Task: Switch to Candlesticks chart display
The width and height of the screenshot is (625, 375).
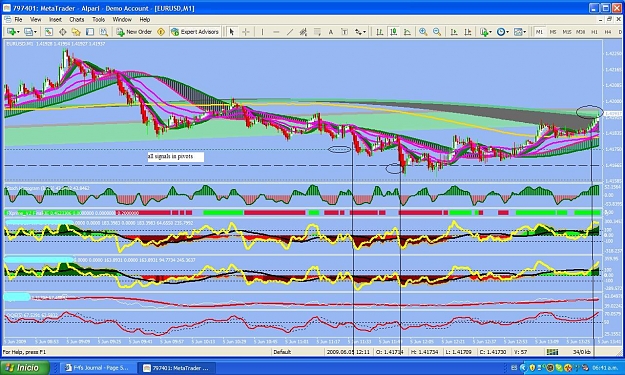Action: coord(393,32)
